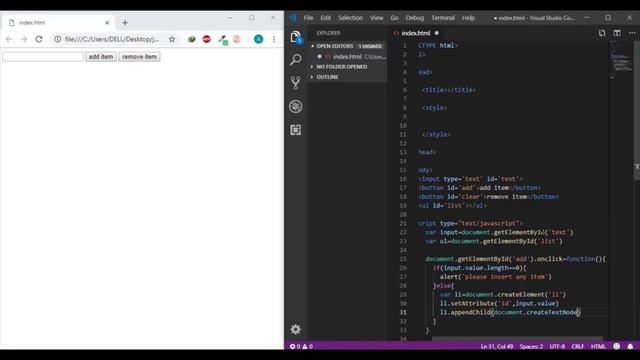
Task: Click line number 21 in the gutter
Action: (403, 223)
